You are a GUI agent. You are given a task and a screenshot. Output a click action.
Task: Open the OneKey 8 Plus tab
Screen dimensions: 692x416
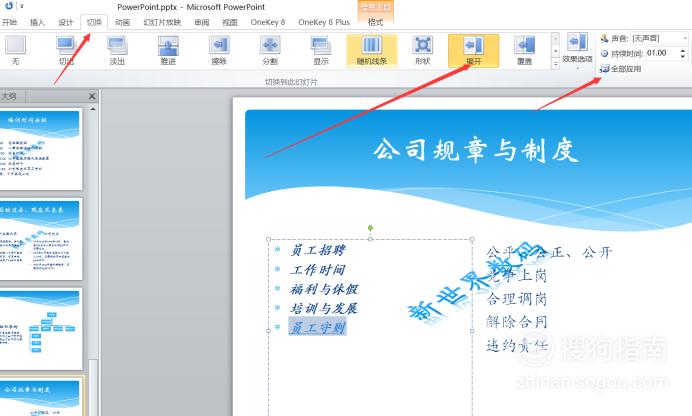(x=324, y=22)
